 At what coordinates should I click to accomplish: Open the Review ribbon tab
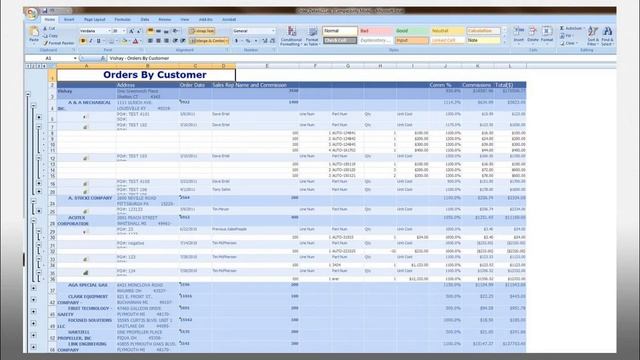pos(164,20)
